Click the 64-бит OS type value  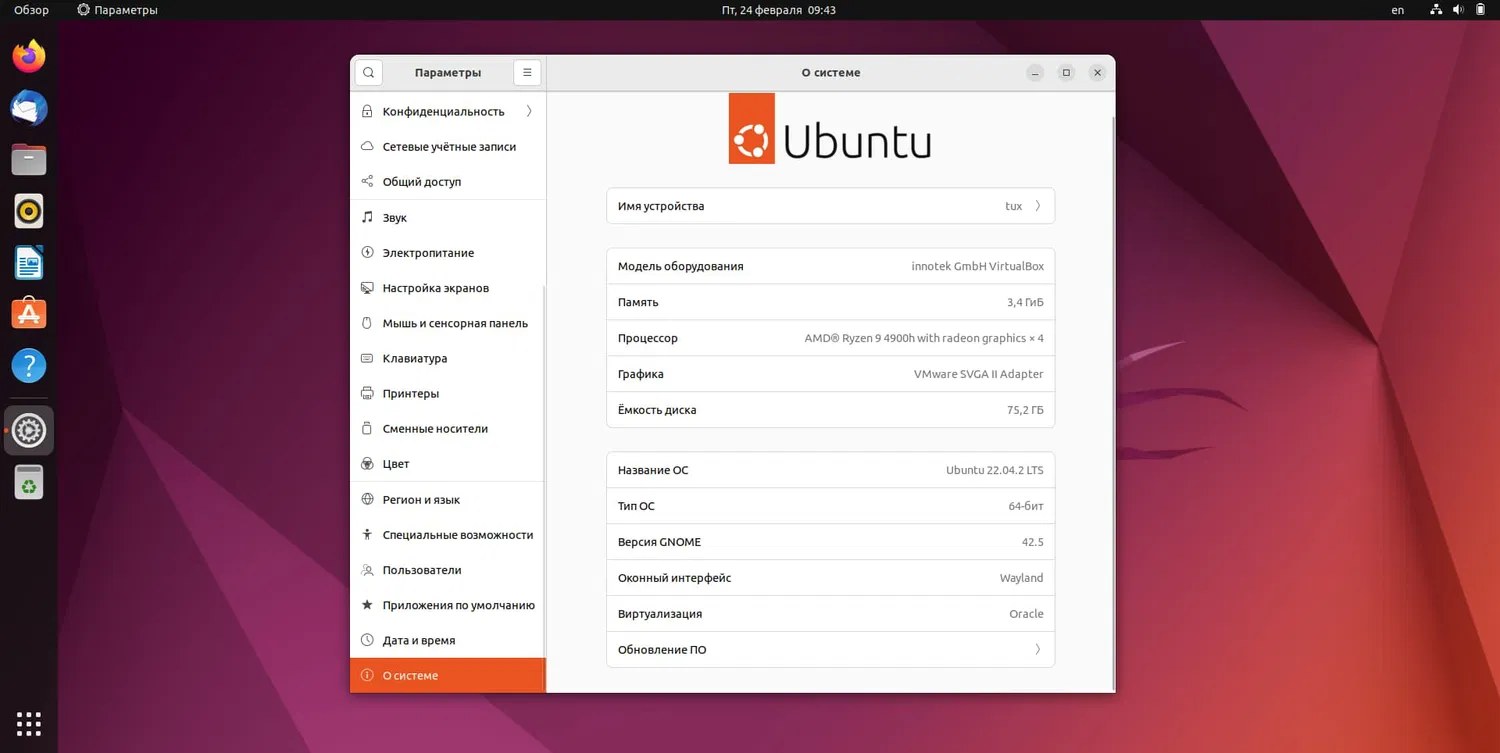coord(1026,506)
